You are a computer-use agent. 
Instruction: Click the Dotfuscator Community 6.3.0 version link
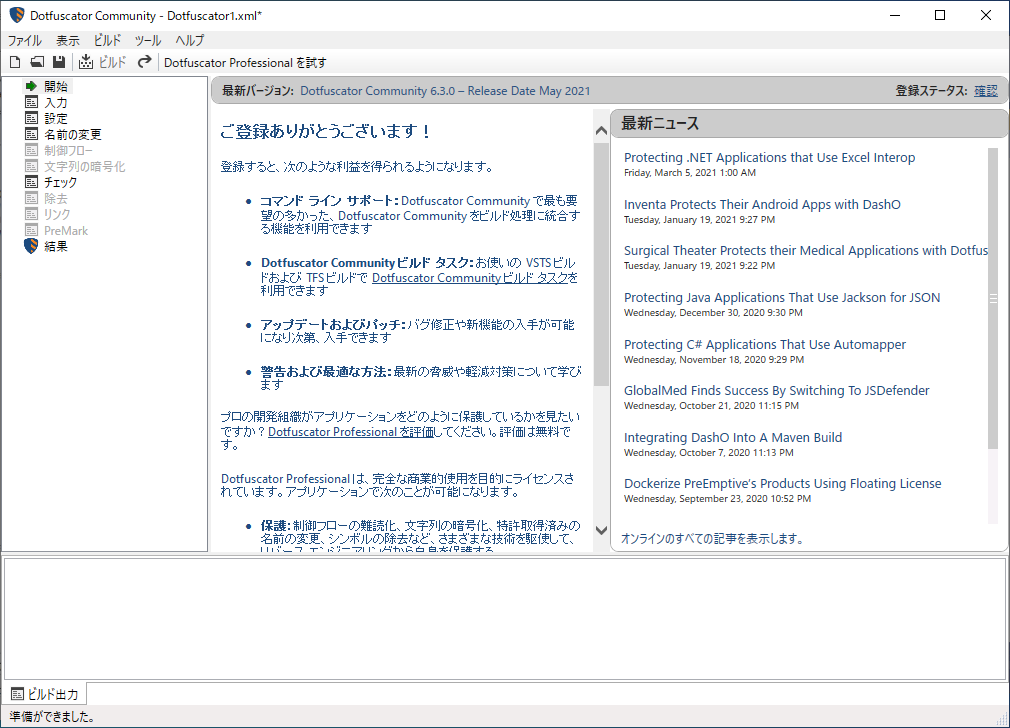point(445,91)
